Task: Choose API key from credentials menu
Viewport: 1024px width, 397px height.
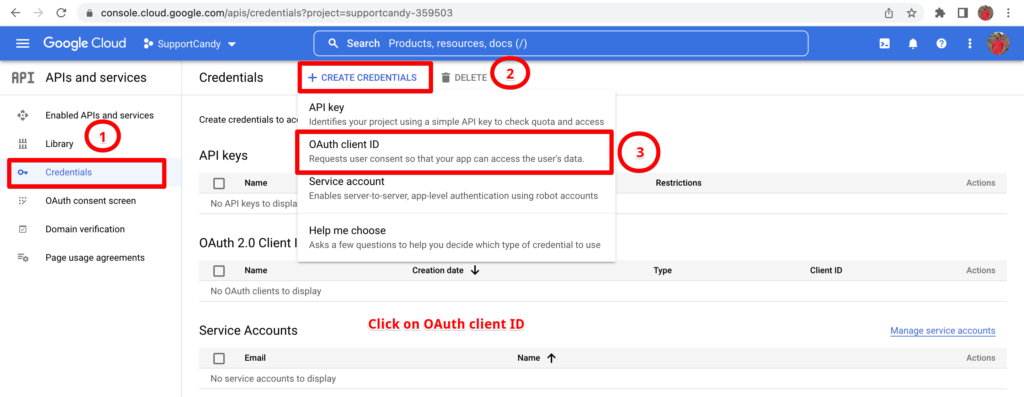Action: 456,114
